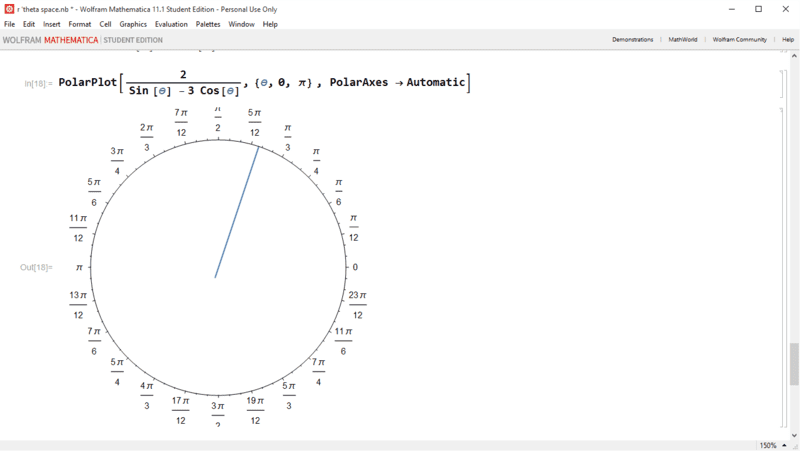Image resolution: width=800 pixels, height=451 pixels.
Task: Open the Palettes menu
Action: pos(208,24)
